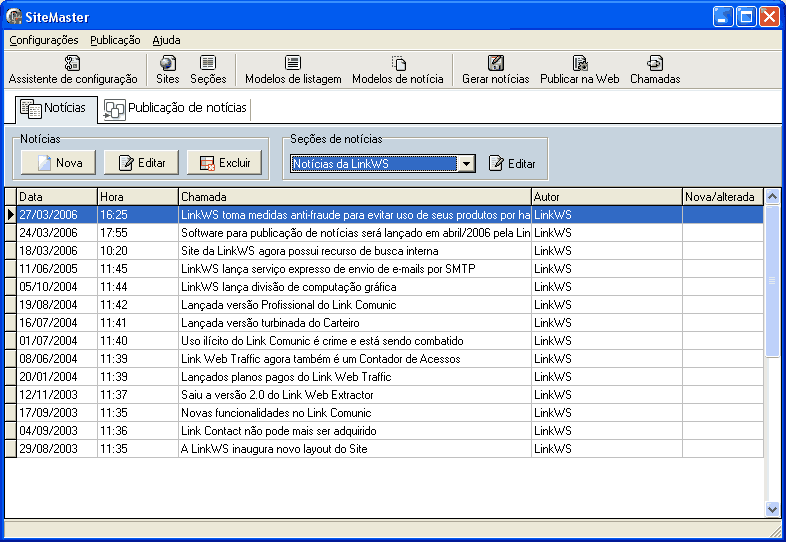This screenshot has width=786, height=542.
Task: Open the Sites toolbar icon
Action: [167, 70]
